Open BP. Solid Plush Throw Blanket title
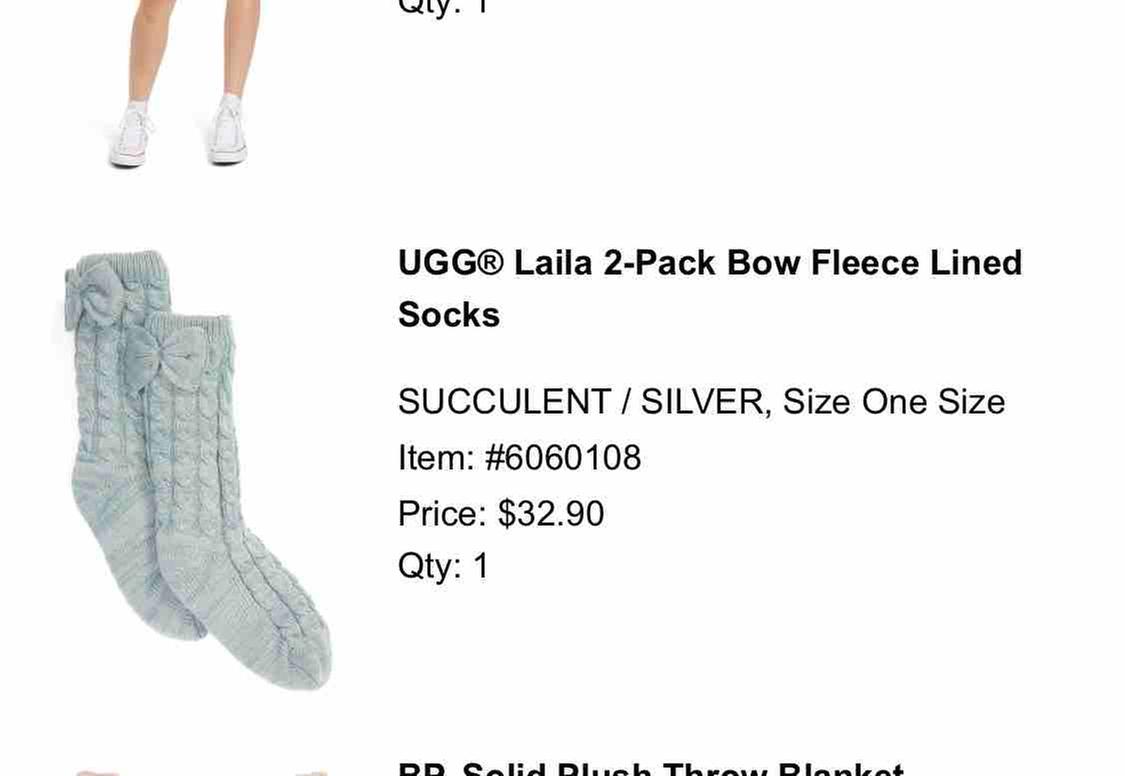This screenshot has height=776, width=1125. tap(651, 768)
